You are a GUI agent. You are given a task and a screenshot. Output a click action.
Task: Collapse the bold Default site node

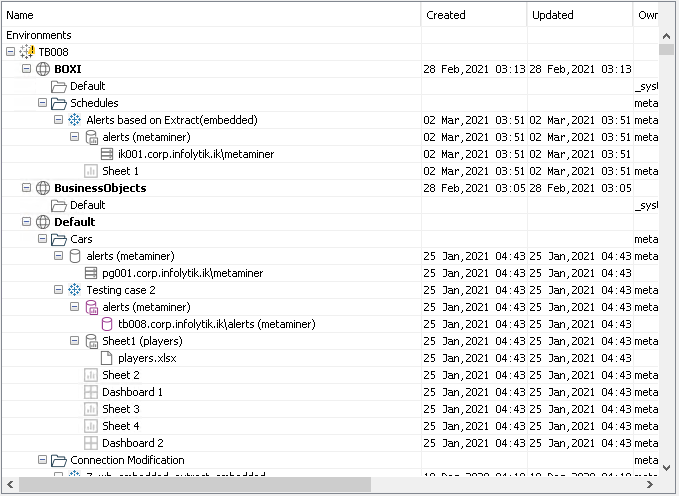point(26,222)
